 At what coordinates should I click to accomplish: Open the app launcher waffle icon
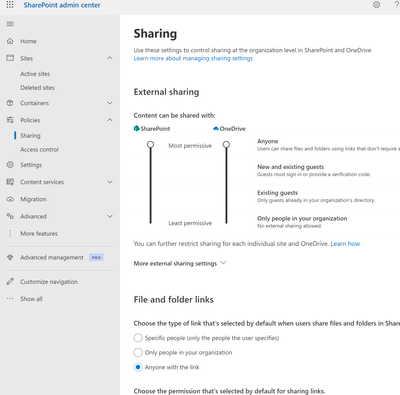[10, 5]
